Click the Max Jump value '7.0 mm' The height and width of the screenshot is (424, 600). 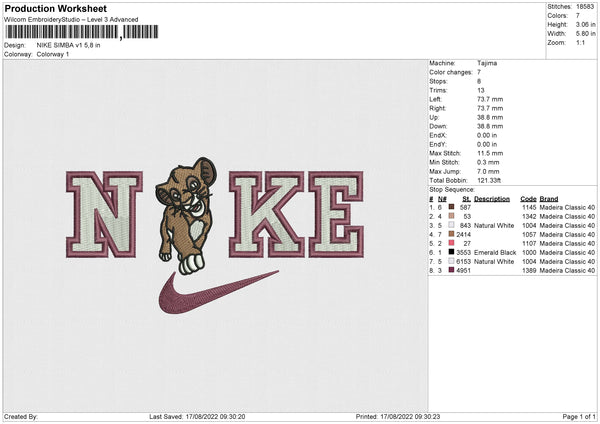(488, 171)
